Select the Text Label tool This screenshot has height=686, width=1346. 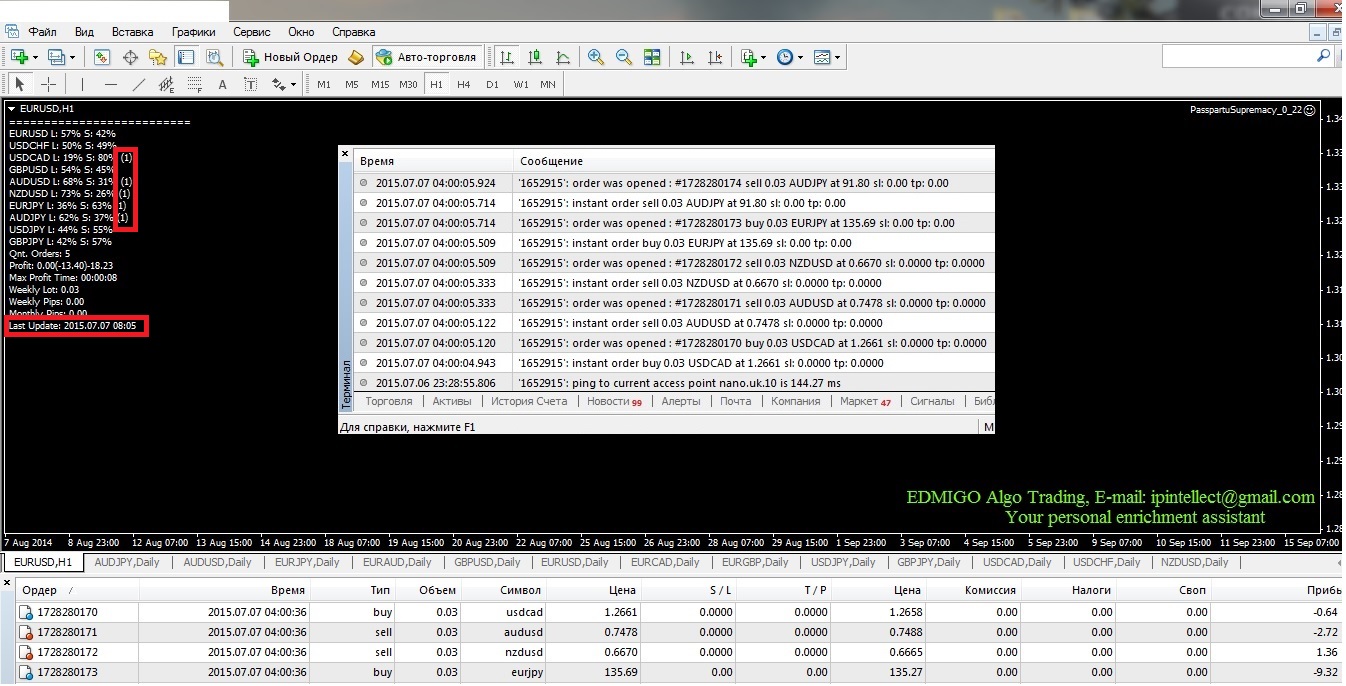click(250, 84)
